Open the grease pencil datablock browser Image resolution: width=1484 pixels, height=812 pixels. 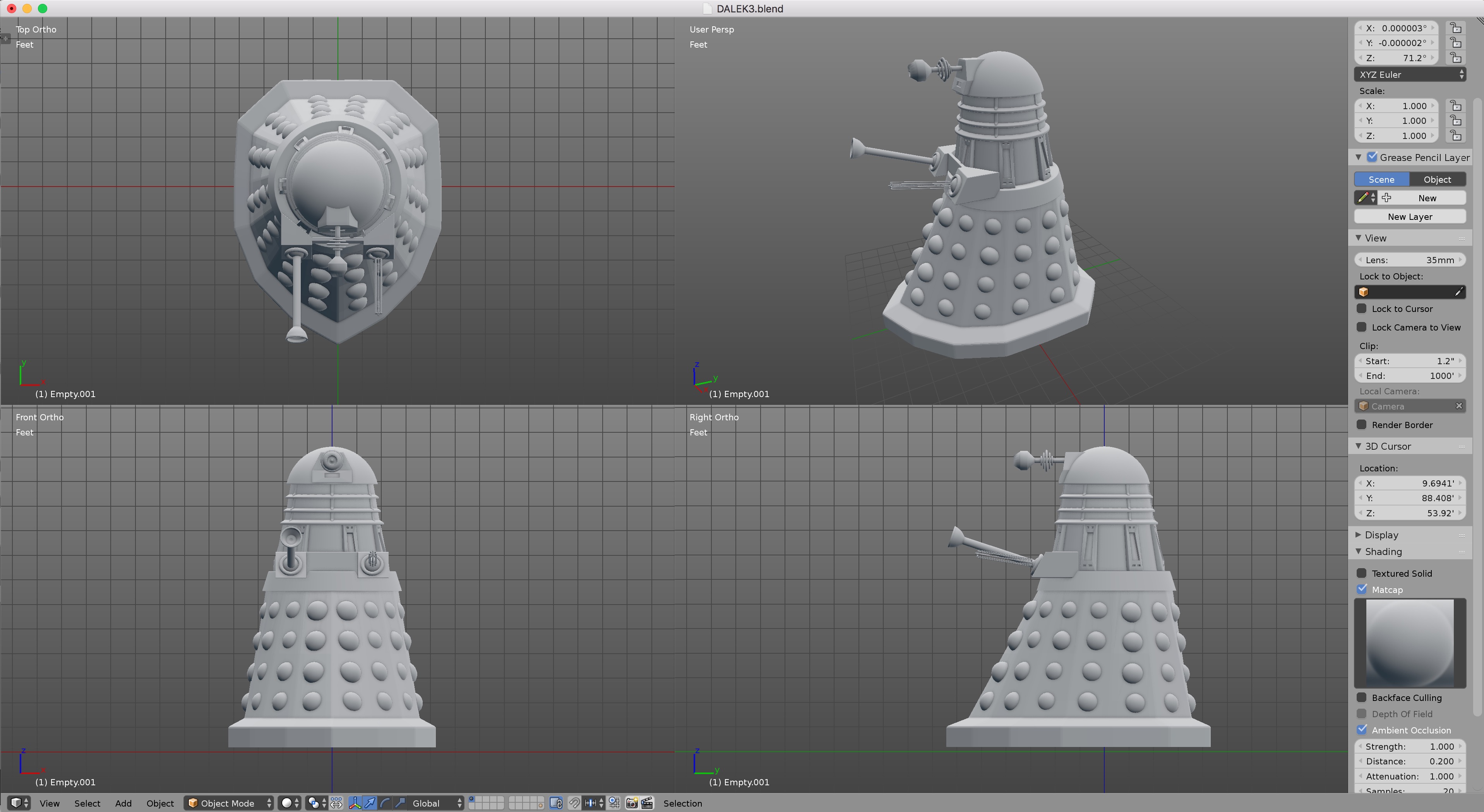pyautogui.click(x=1365, y=197)
